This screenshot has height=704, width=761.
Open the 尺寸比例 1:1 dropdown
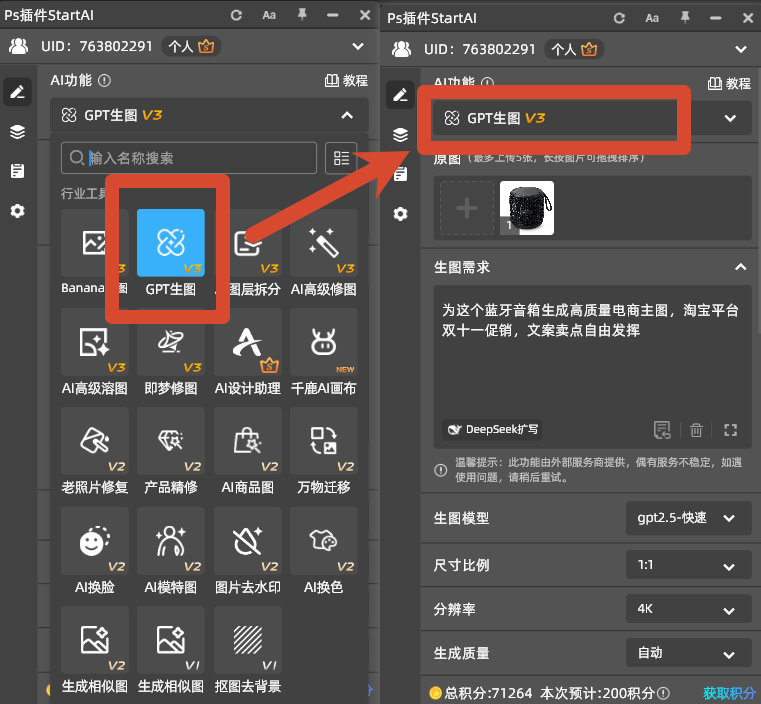pyautogui.click(x=688, y=565)
